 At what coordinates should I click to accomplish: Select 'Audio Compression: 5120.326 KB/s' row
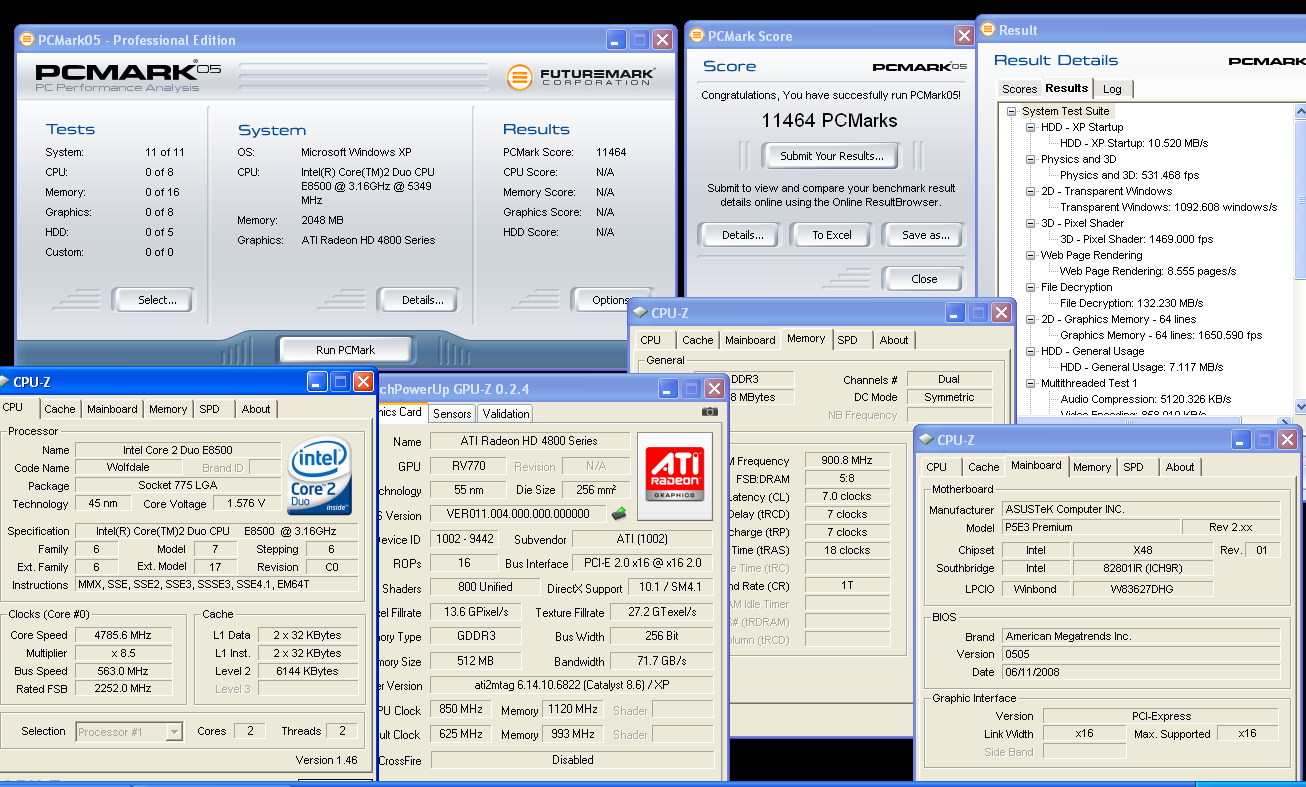click(1145, 399)
